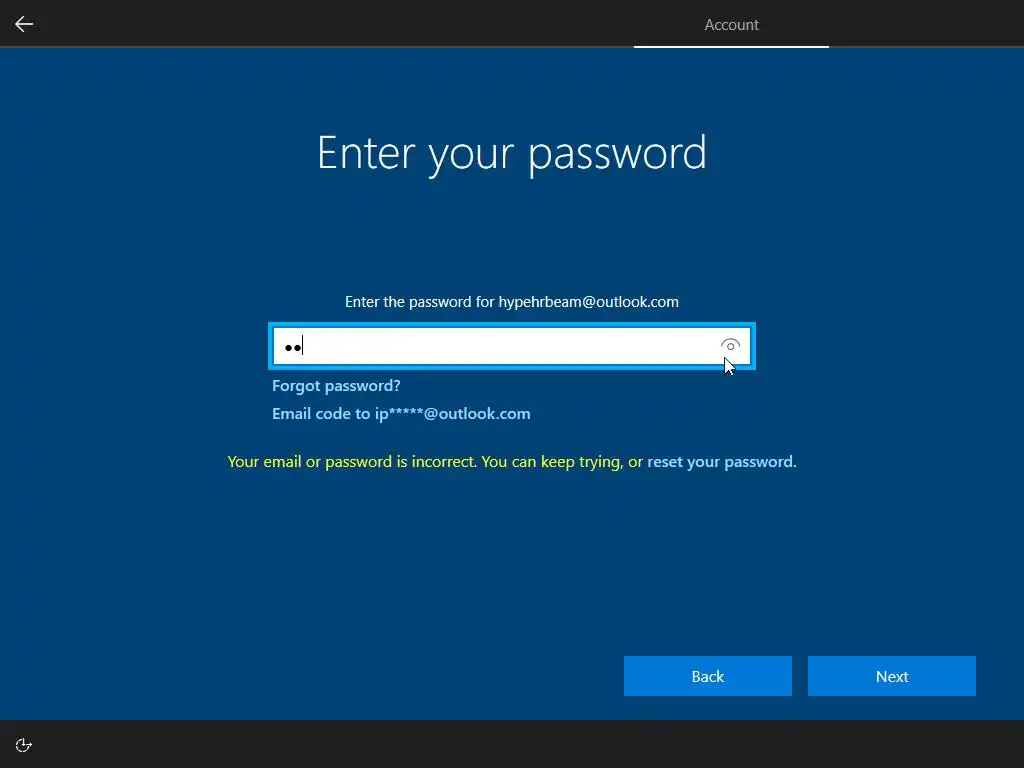Follow the reset your password link

[x=720, y=462]
